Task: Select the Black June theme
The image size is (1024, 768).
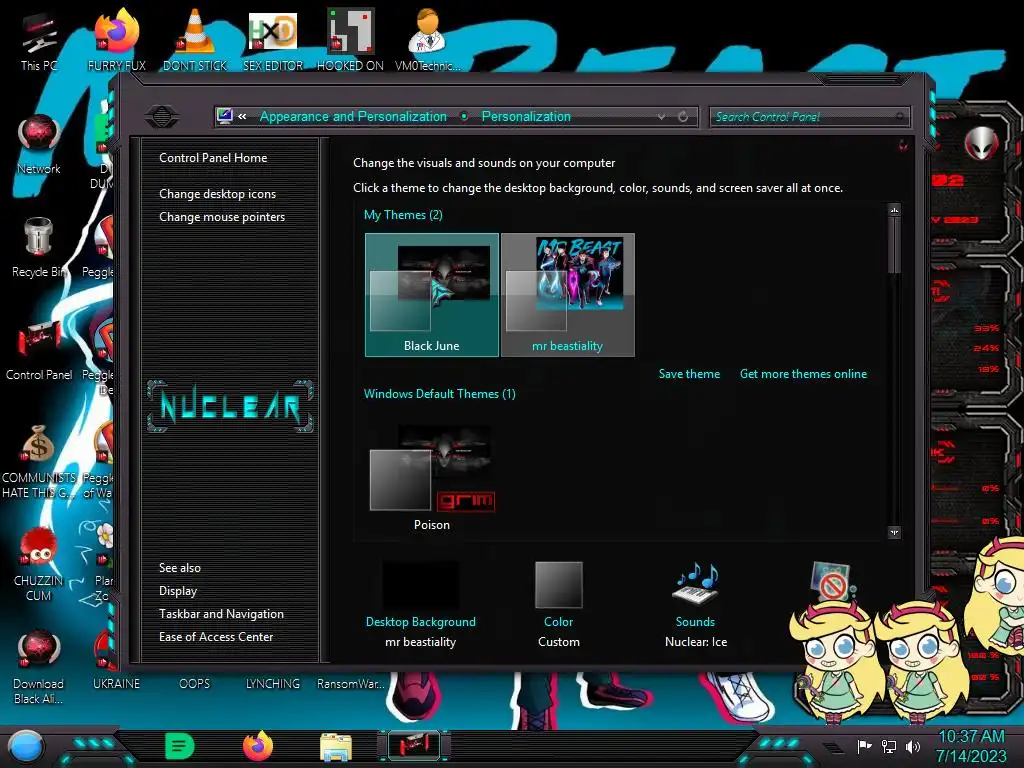Action: (432, 295)
